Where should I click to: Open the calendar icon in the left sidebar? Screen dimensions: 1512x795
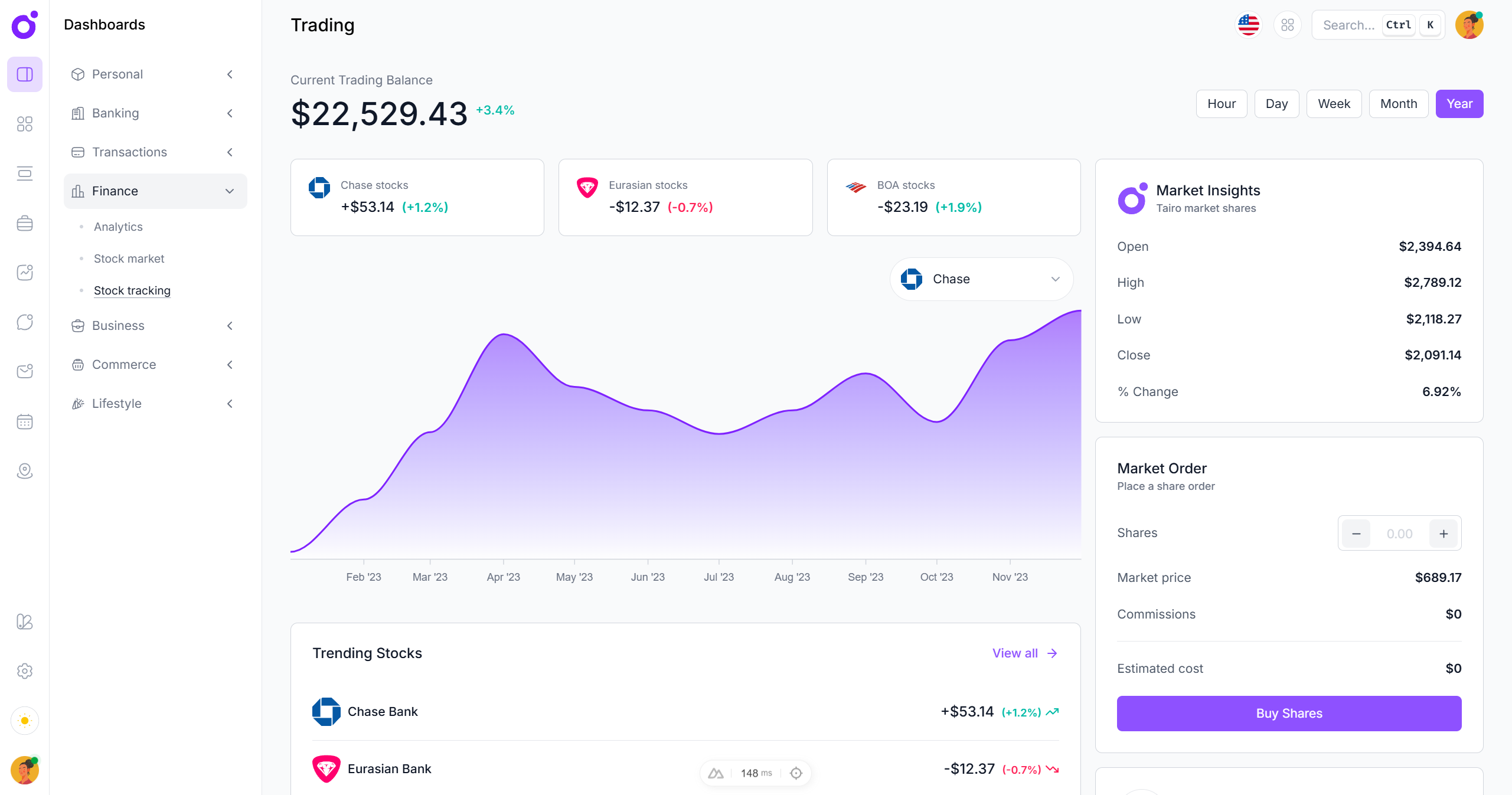[25, 421]
